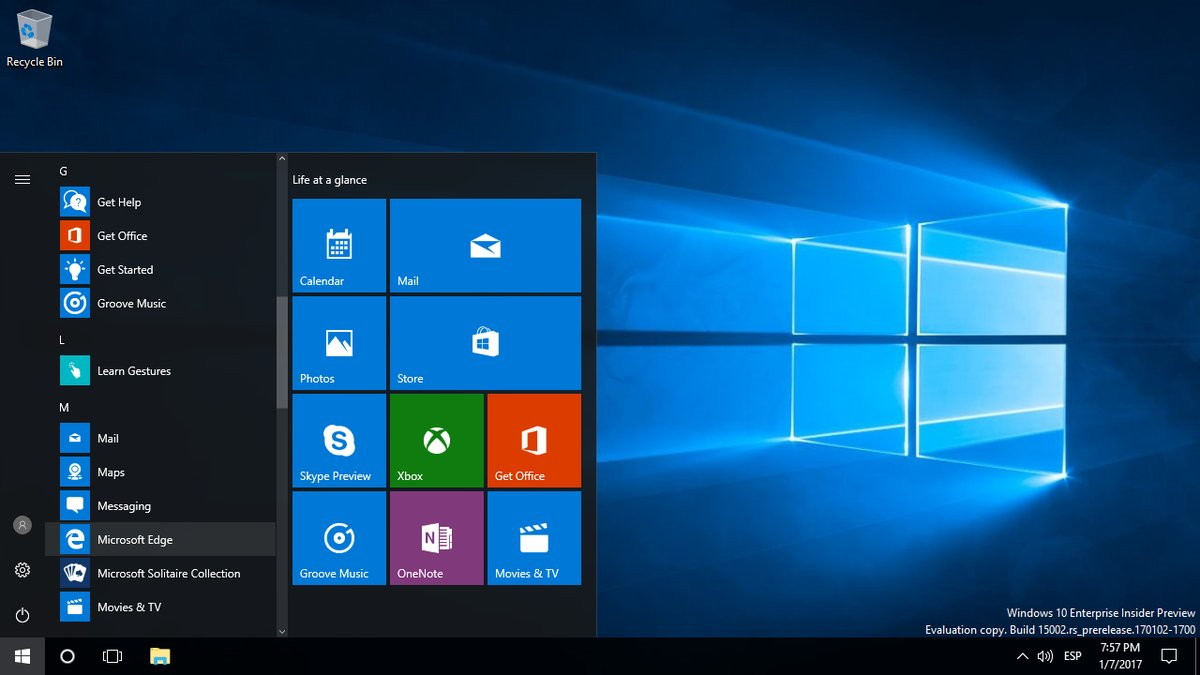This screenshot has height=675, width=1200.
Task: Show hidden system tray icons
Action: point(1022,656)
